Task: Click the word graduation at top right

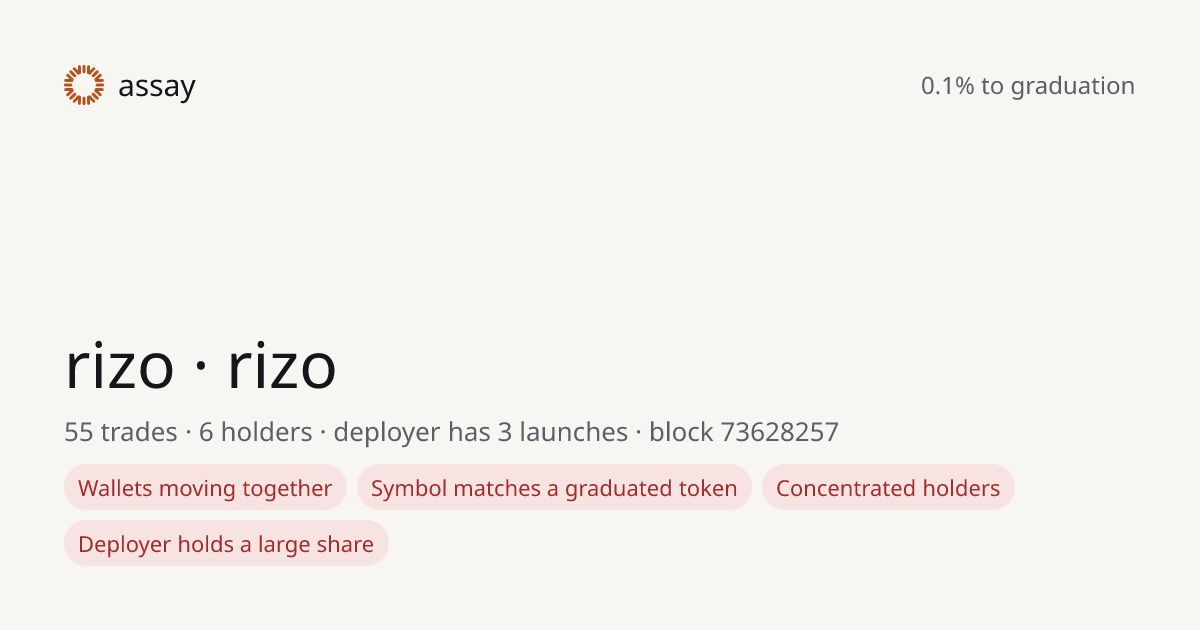Action: 1072,87
